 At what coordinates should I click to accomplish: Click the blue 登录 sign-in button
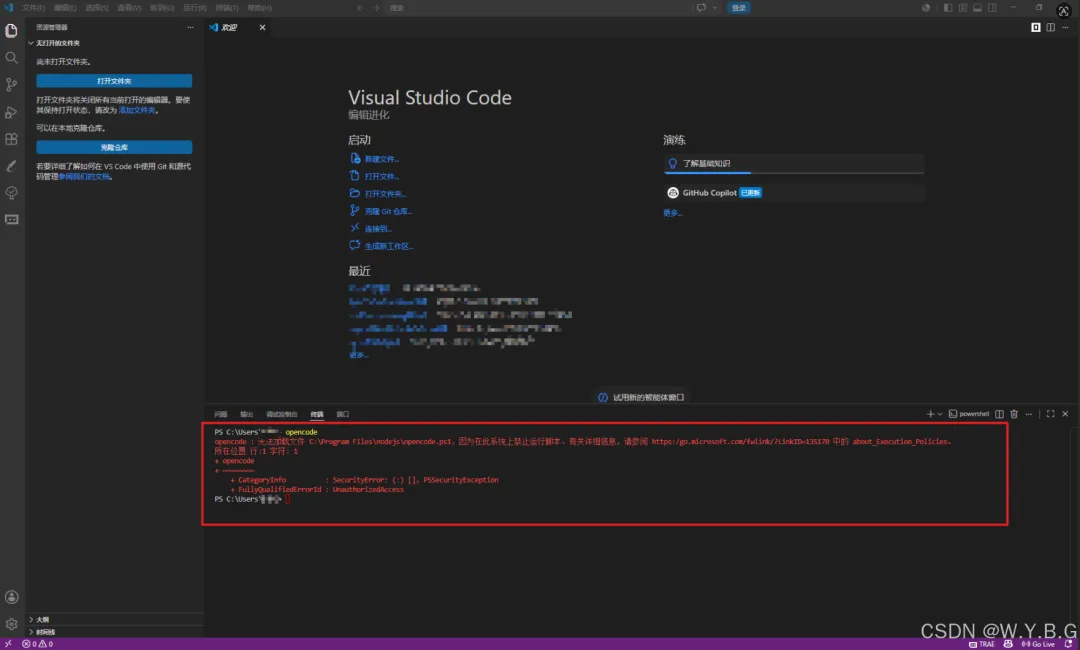(738, 8)
